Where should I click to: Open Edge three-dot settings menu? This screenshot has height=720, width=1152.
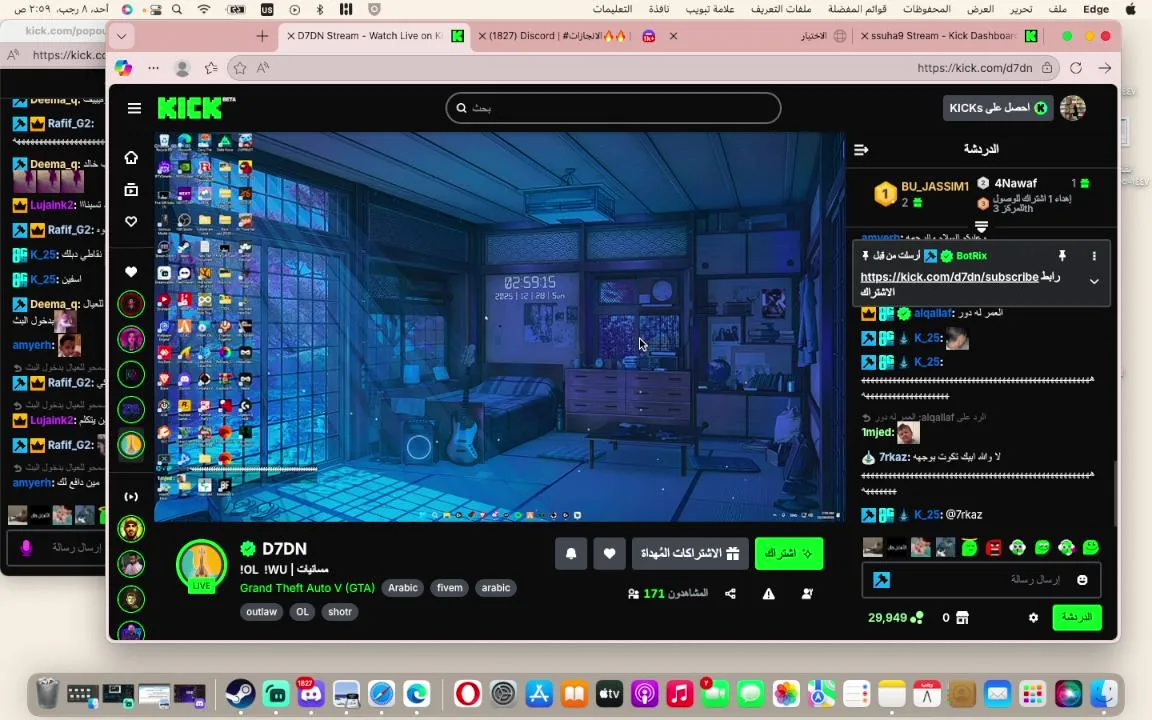153,68
